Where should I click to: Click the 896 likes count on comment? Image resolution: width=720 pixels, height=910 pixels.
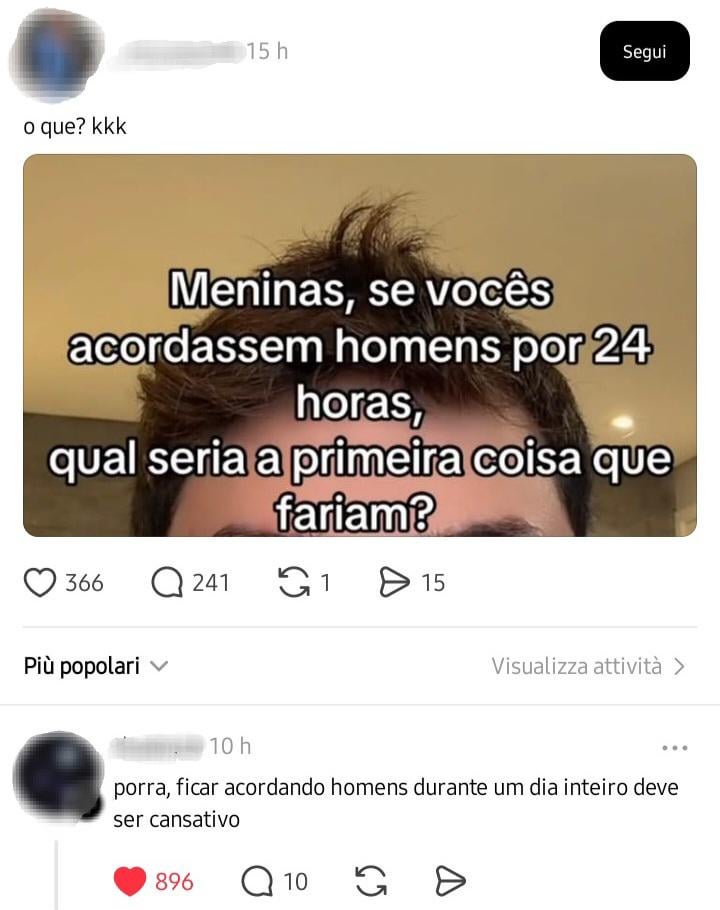coord(174,882)
